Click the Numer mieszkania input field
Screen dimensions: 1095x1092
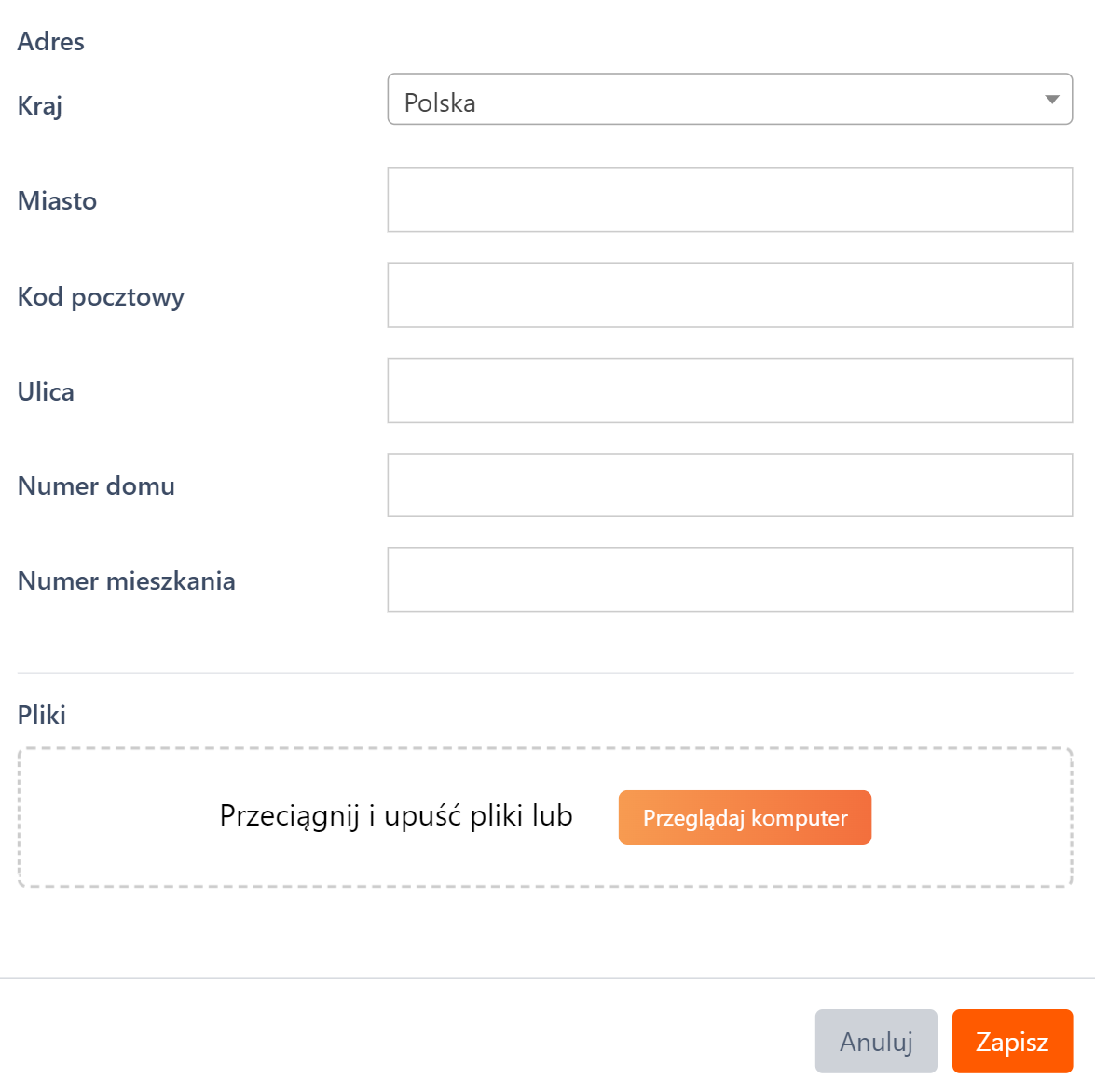pyautogui.click(x=730, y=580)
